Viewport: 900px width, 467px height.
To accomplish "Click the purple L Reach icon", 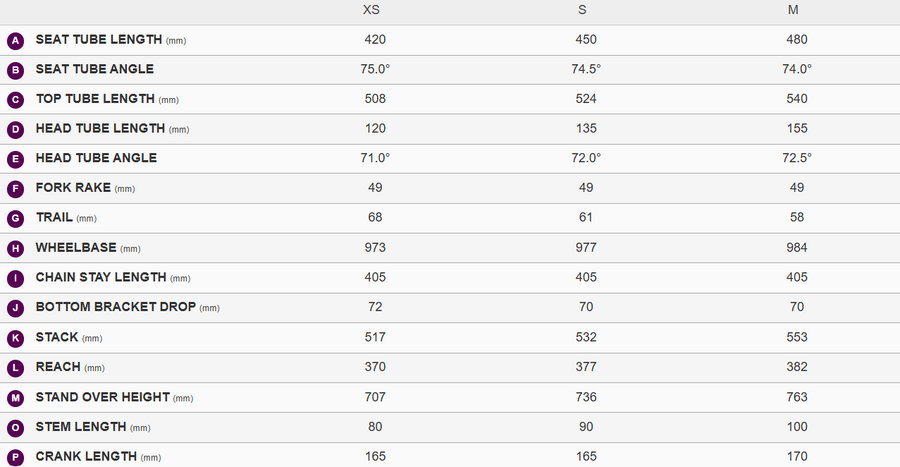I will pyautogui.click(x=15, y=368).
